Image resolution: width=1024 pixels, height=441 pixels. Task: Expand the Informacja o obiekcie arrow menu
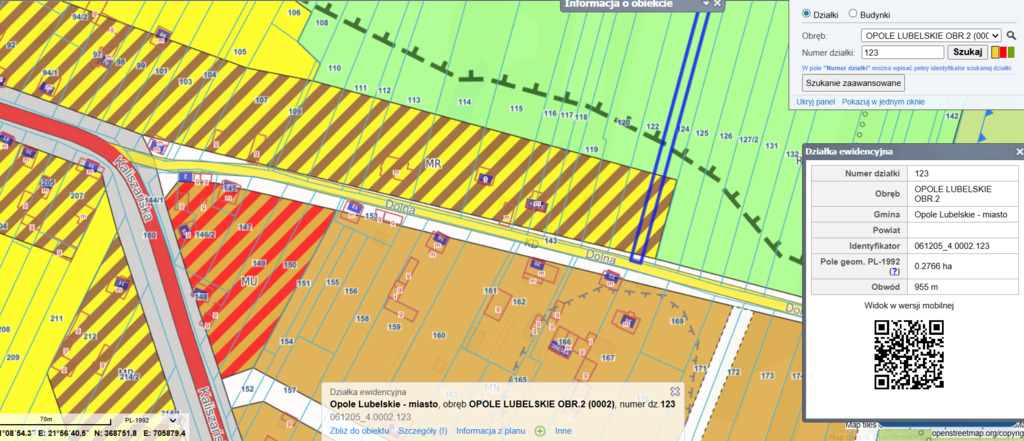tap(706, 4)
